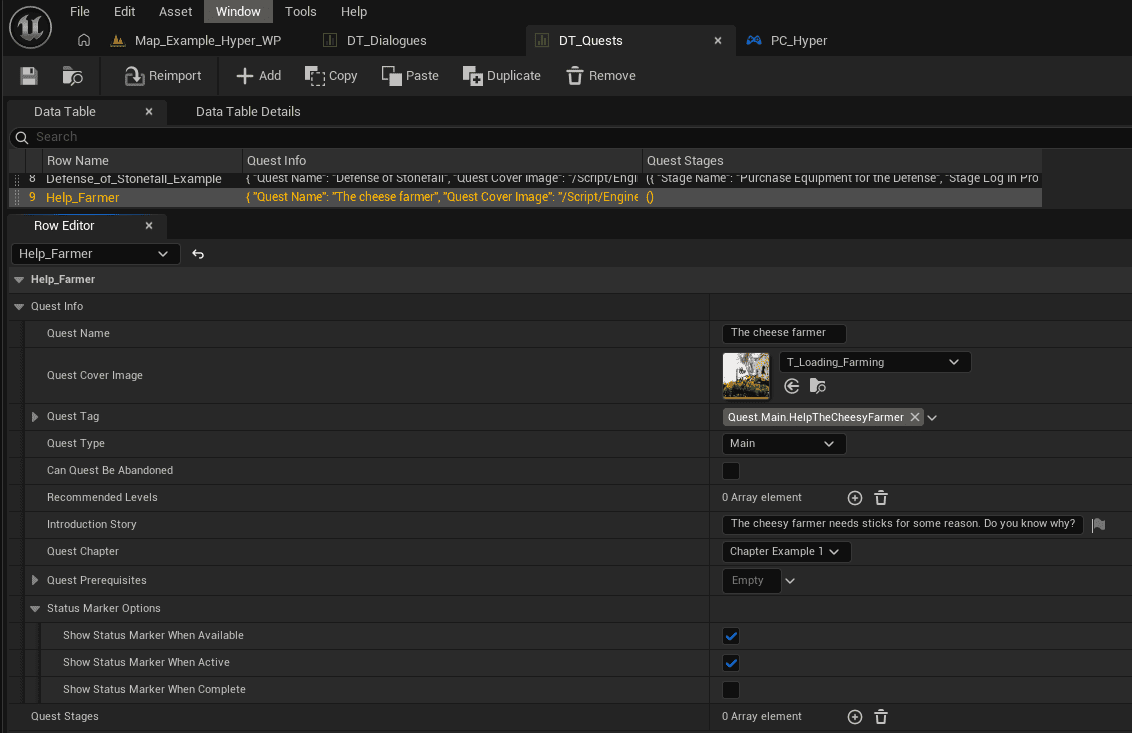
Task: Open the Chapter Example 1 dropdown
Action: 786,552
